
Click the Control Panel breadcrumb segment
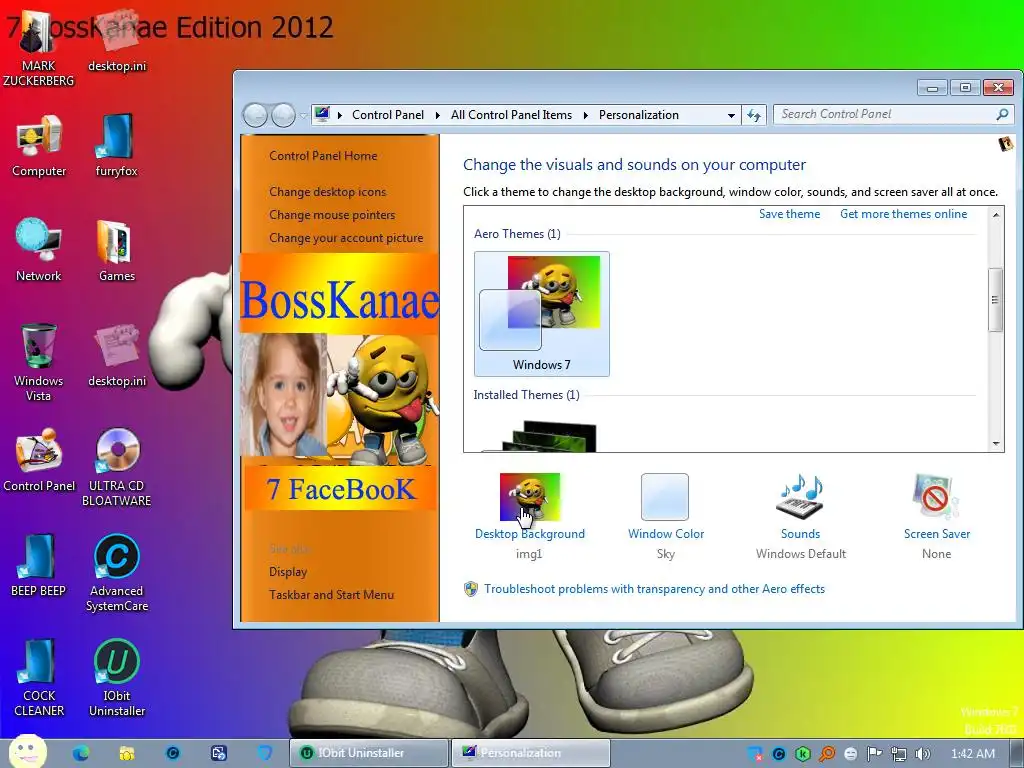point(388,115)
